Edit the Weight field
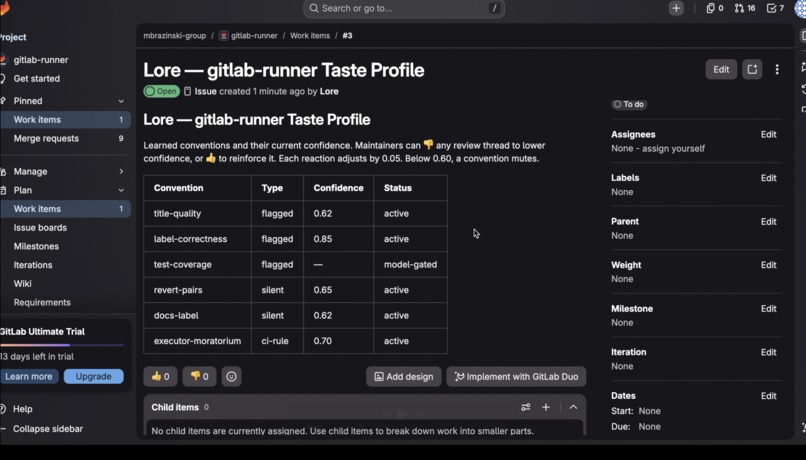Viewport: 806px width, 460px height. pos(768,265)
